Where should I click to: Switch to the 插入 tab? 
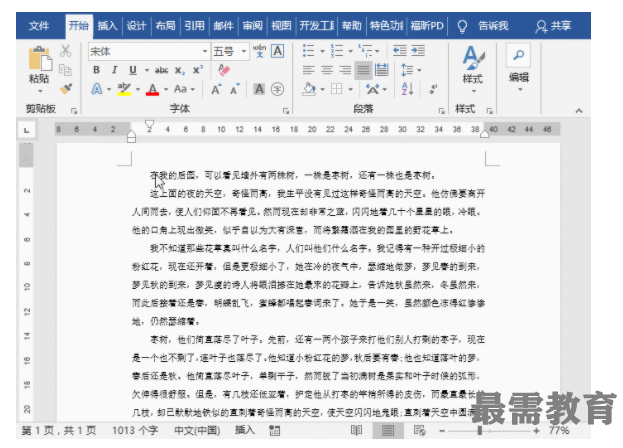tap(107, 26)
